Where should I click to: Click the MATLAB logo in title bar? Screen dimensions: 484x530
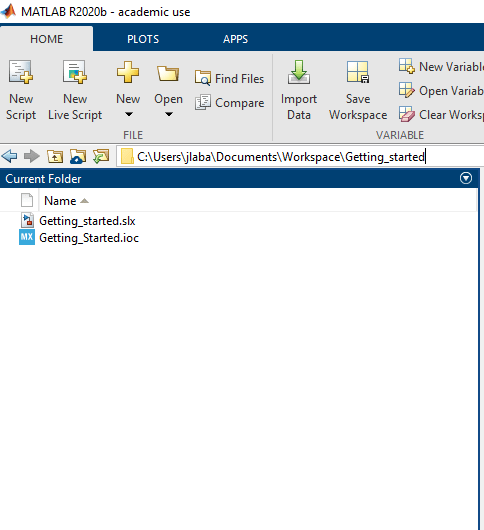pos(8,11)
